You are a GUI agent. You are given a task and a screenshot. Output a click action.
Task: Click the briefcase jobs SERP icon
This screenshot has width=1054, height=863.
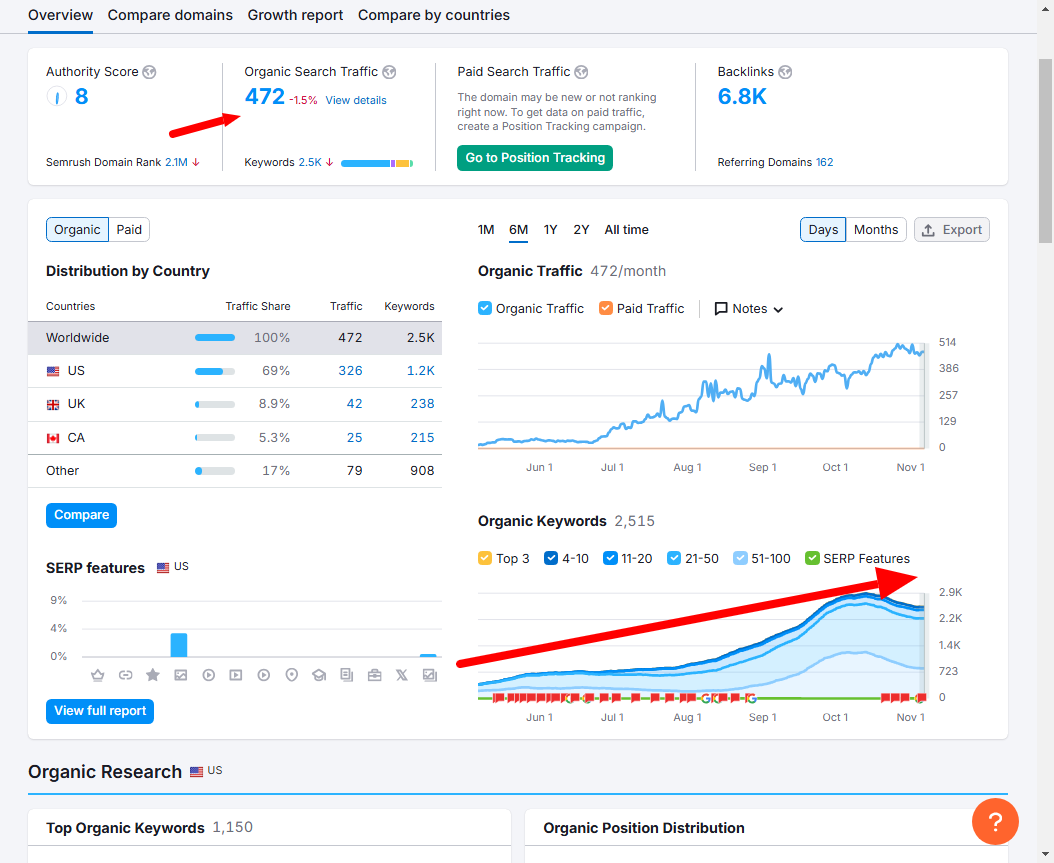click(x=374, y=675)
